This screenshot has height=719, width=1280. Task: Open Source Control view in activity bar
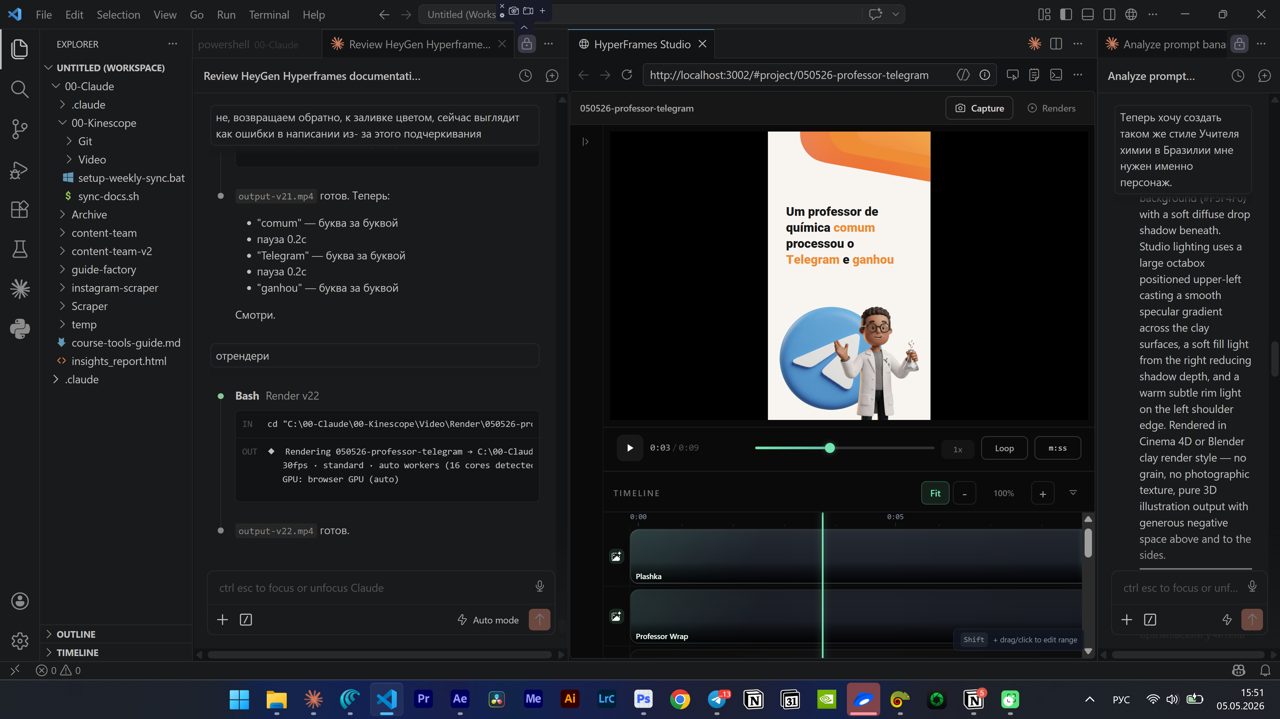click(19, 129)
